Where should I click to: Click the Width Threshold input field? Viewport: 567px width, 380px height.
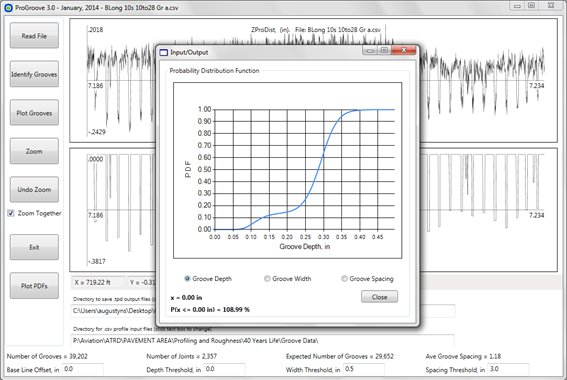(x=363, y=369)
